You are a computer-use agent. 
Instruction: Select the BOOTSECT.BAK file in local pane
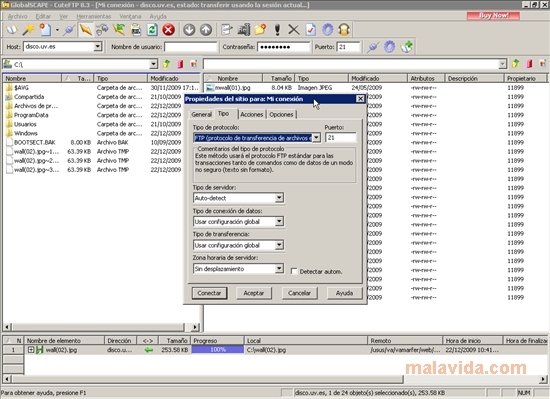pos(35,142)
